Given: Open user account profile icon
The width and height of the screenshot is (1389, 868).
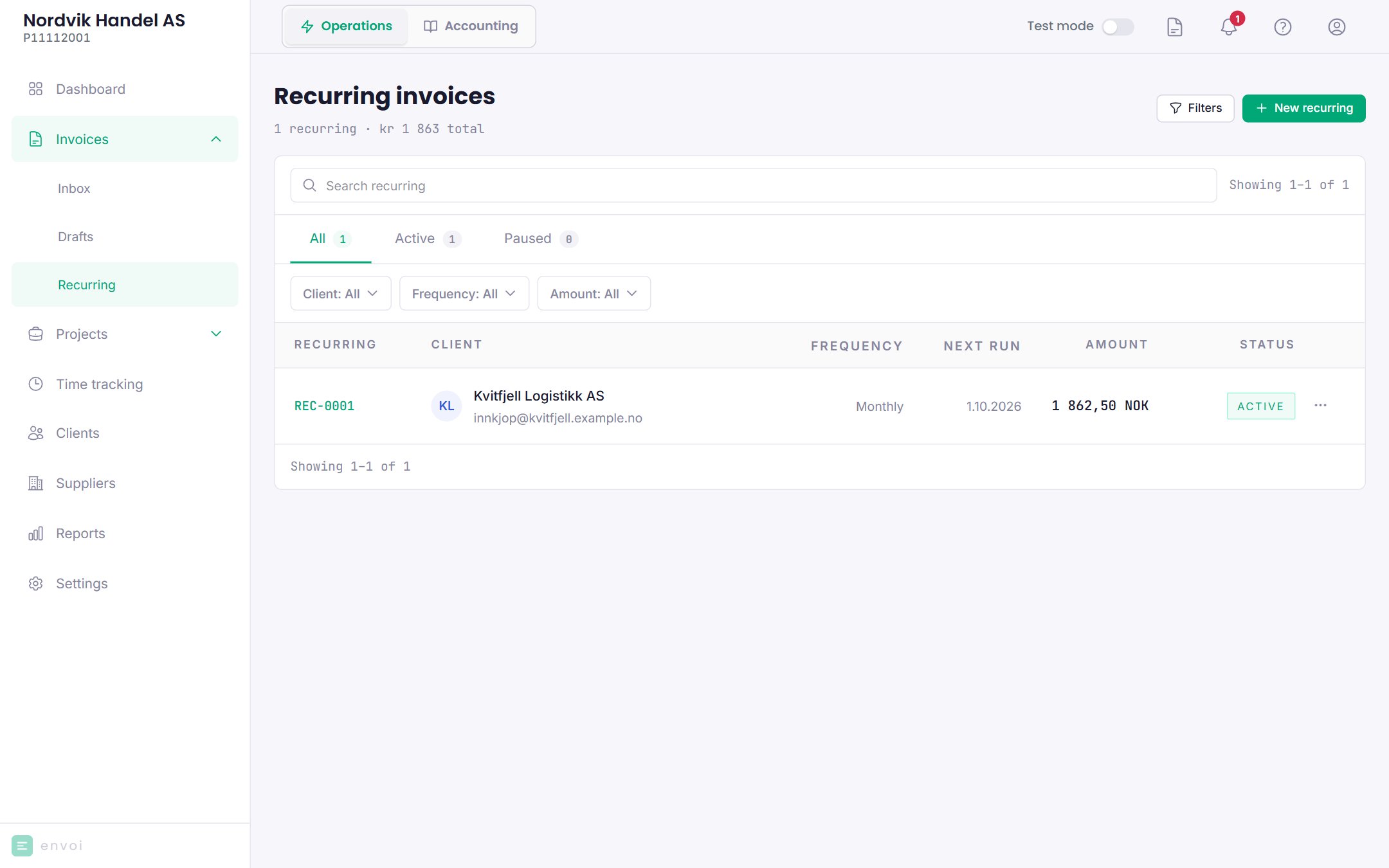Looking at the screenshot, I should click(x=1337, y=27).
